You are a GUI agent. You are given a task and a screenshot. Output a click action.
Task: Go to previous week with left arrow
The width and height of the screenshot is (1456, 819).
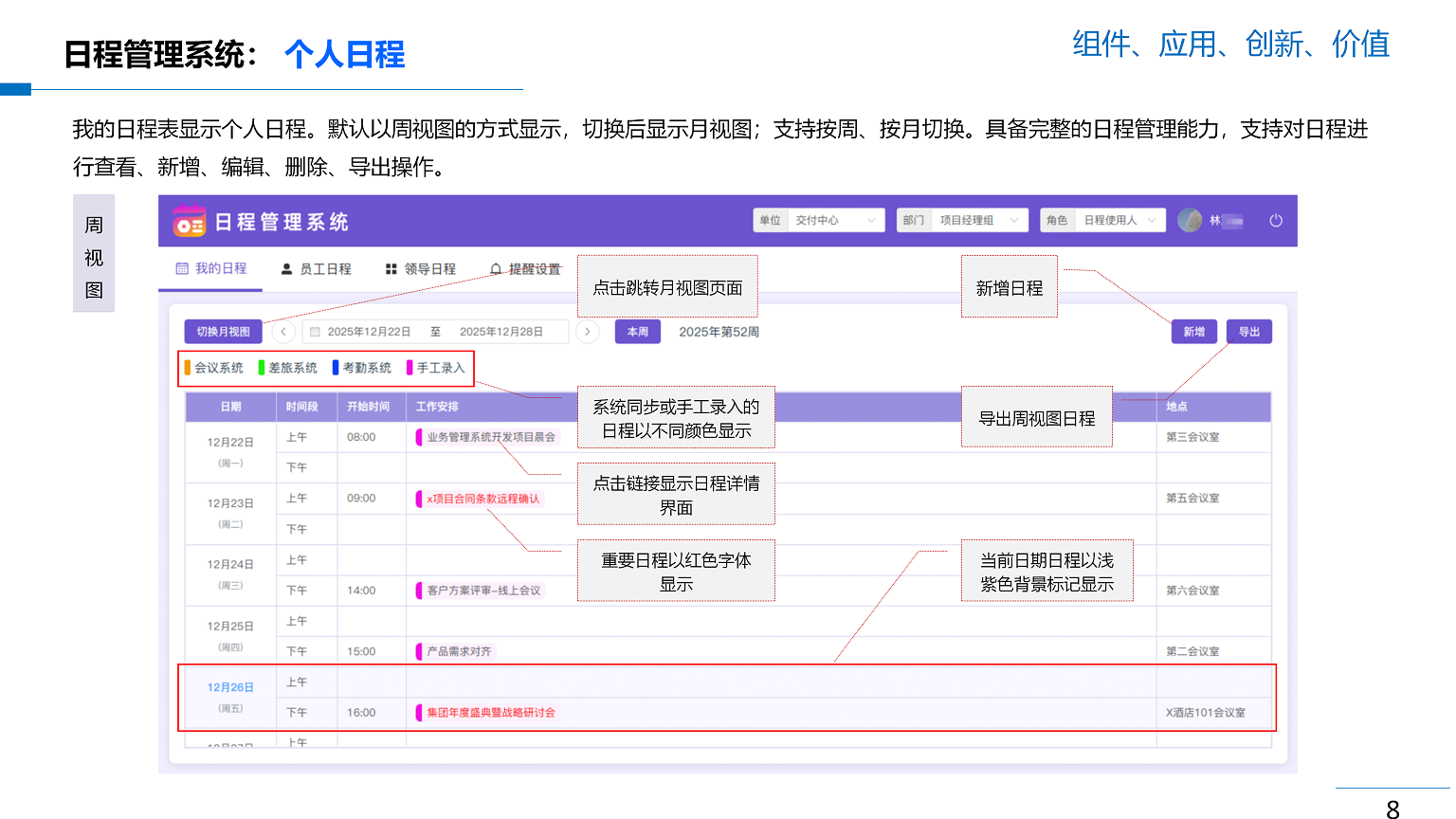[283, 332]
